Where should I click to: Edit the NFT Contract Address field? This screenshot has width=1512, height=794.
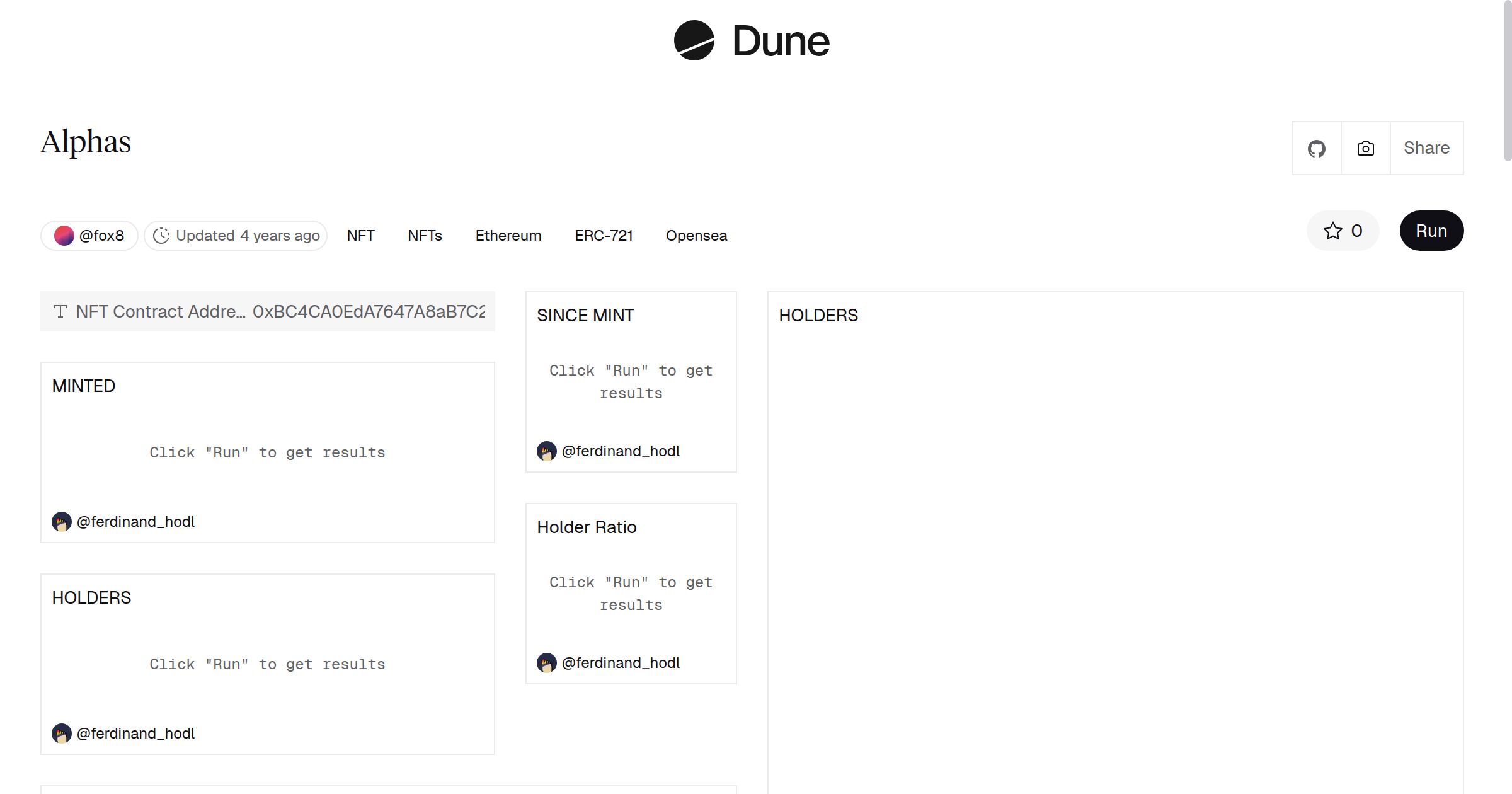(x=369, y=311)
